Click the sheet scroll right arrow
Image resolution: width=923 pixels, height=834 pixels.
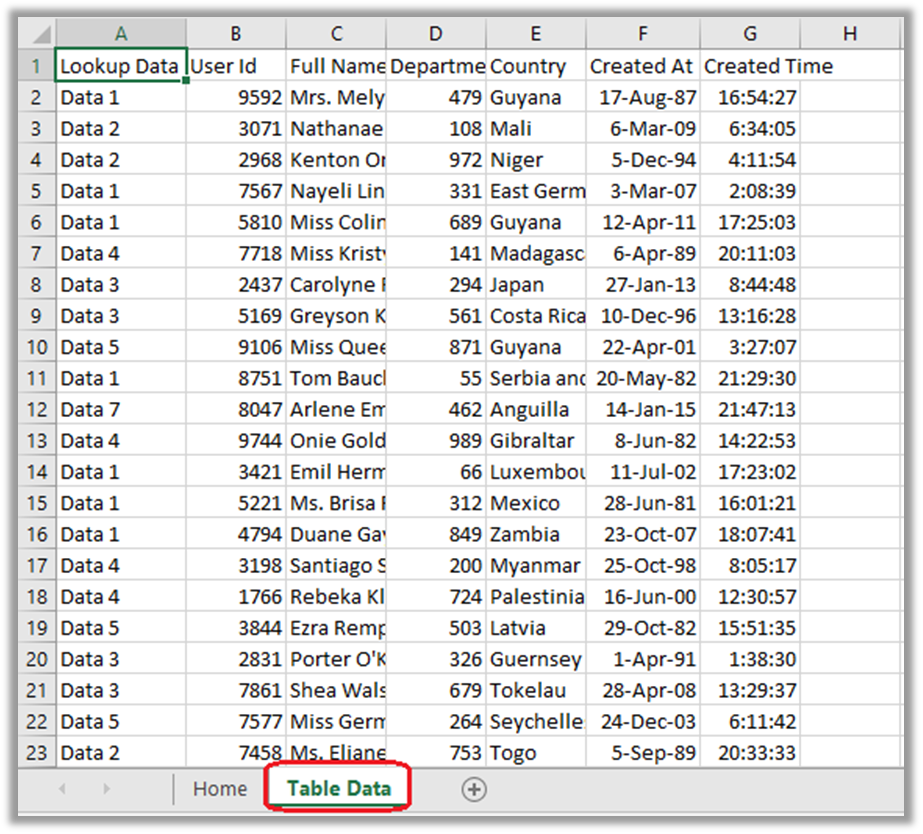[x=107, y=789]
